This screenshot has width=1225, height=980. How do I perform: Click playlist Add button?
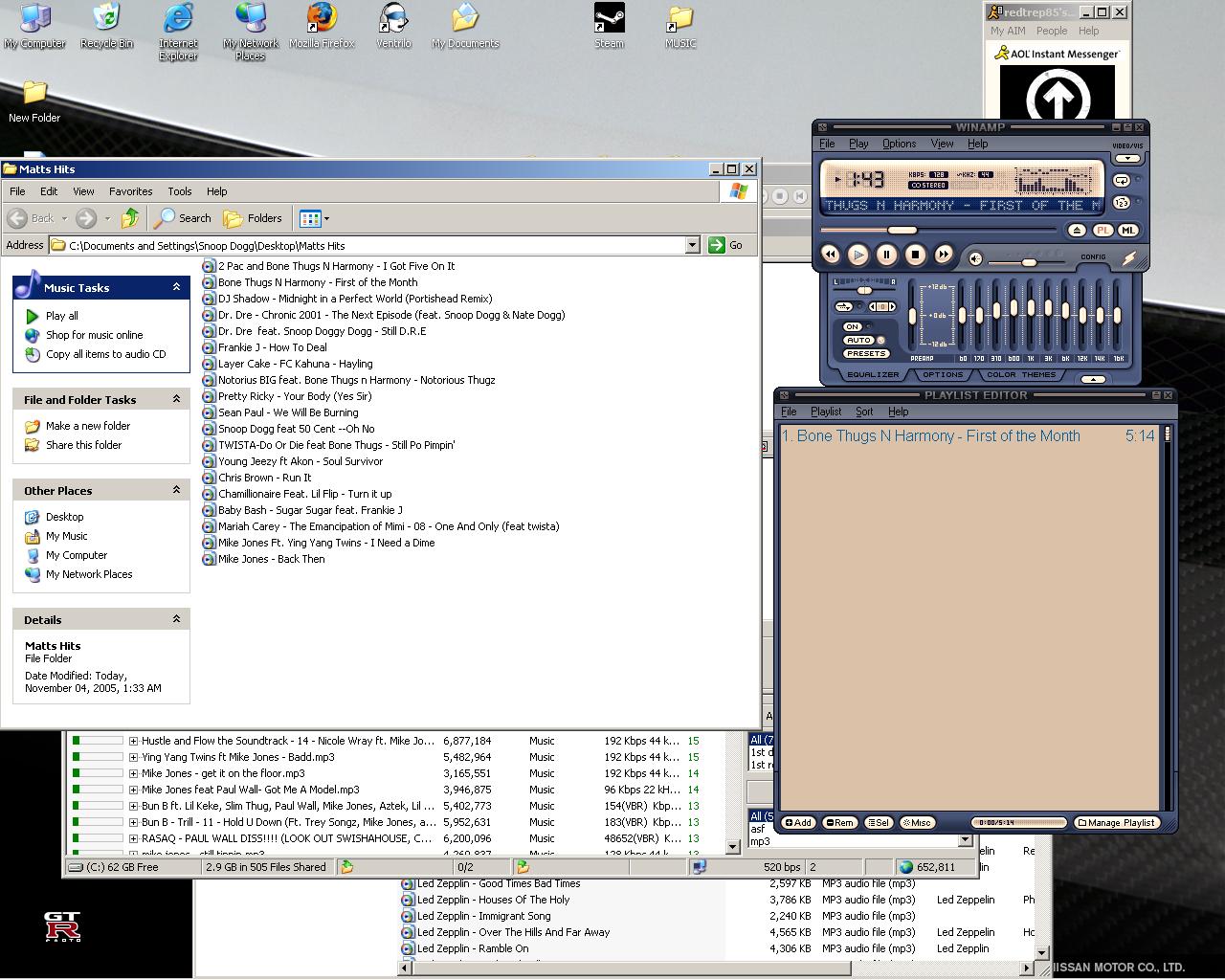click(x=799, y=822)
